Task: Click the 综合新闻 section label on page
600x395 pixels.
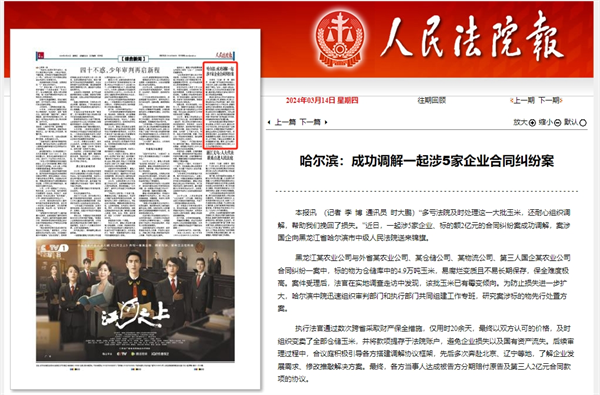Action: point(133,59)
